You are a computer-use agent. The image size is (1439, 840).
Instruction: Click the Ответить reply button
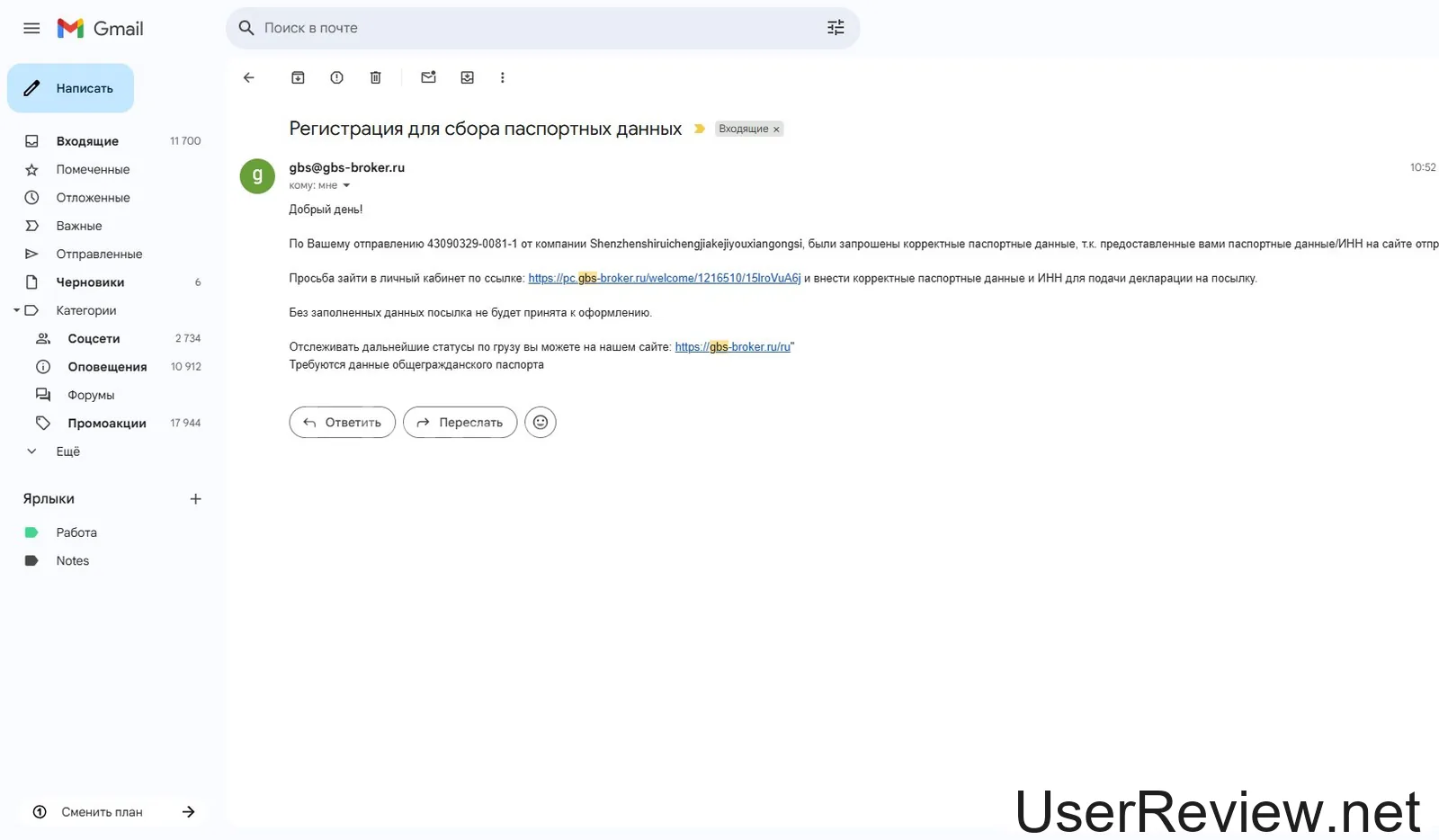[342, 422]
